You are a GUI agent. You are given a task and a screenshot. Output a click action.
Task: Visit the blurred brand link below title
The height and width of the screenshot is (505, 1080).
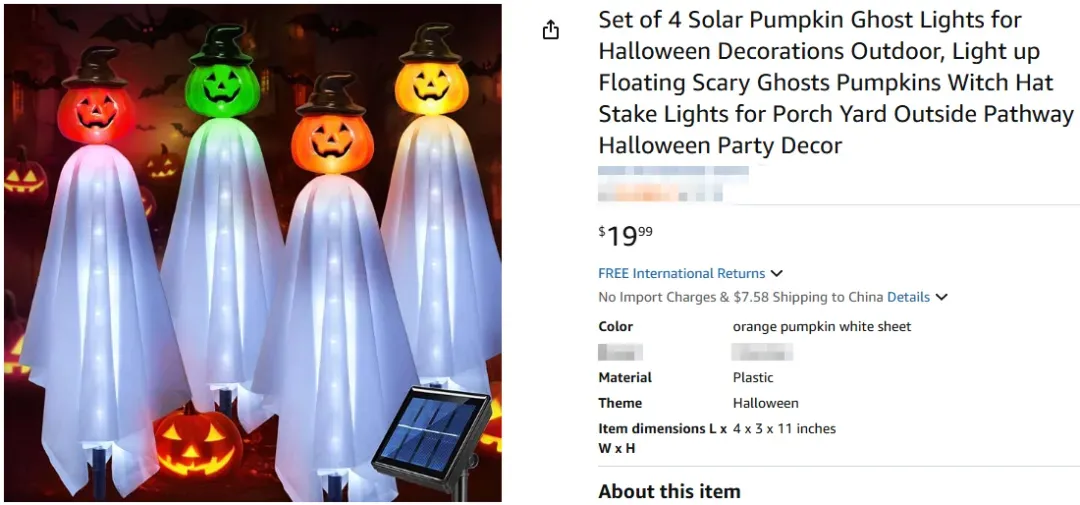click(x=673, y=171)
